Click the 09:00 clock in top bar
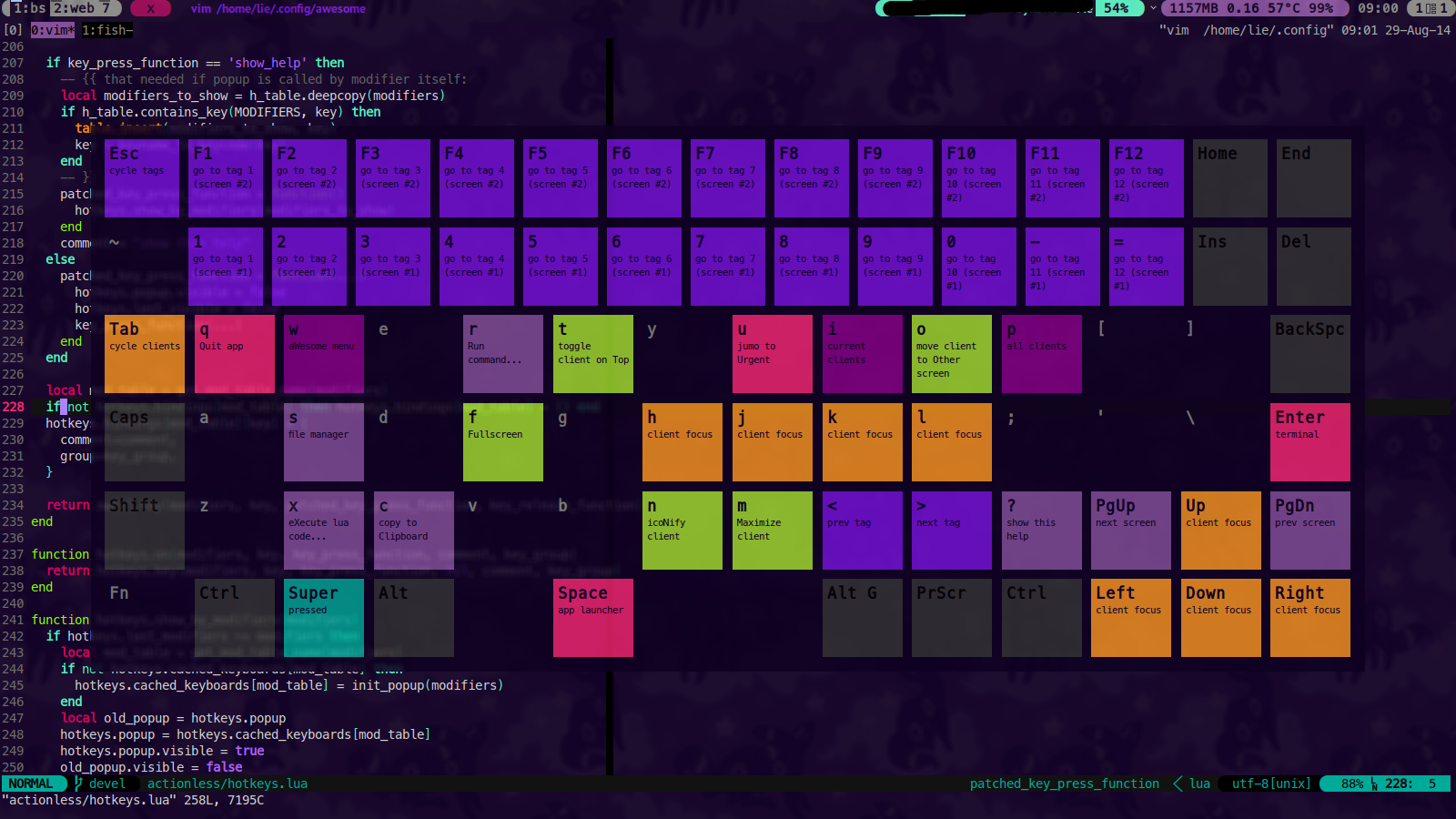This screenshot has width=1456, height=819. [1378, 8]
